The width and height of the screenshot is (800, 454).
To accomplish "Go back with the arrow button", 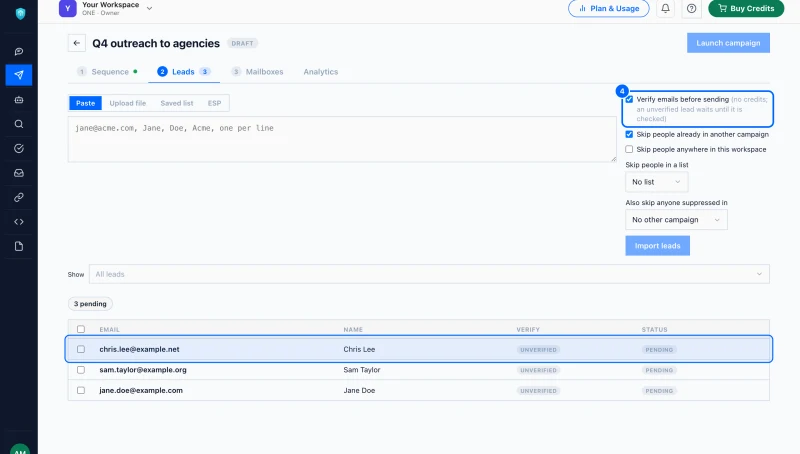I will (77, 43).
